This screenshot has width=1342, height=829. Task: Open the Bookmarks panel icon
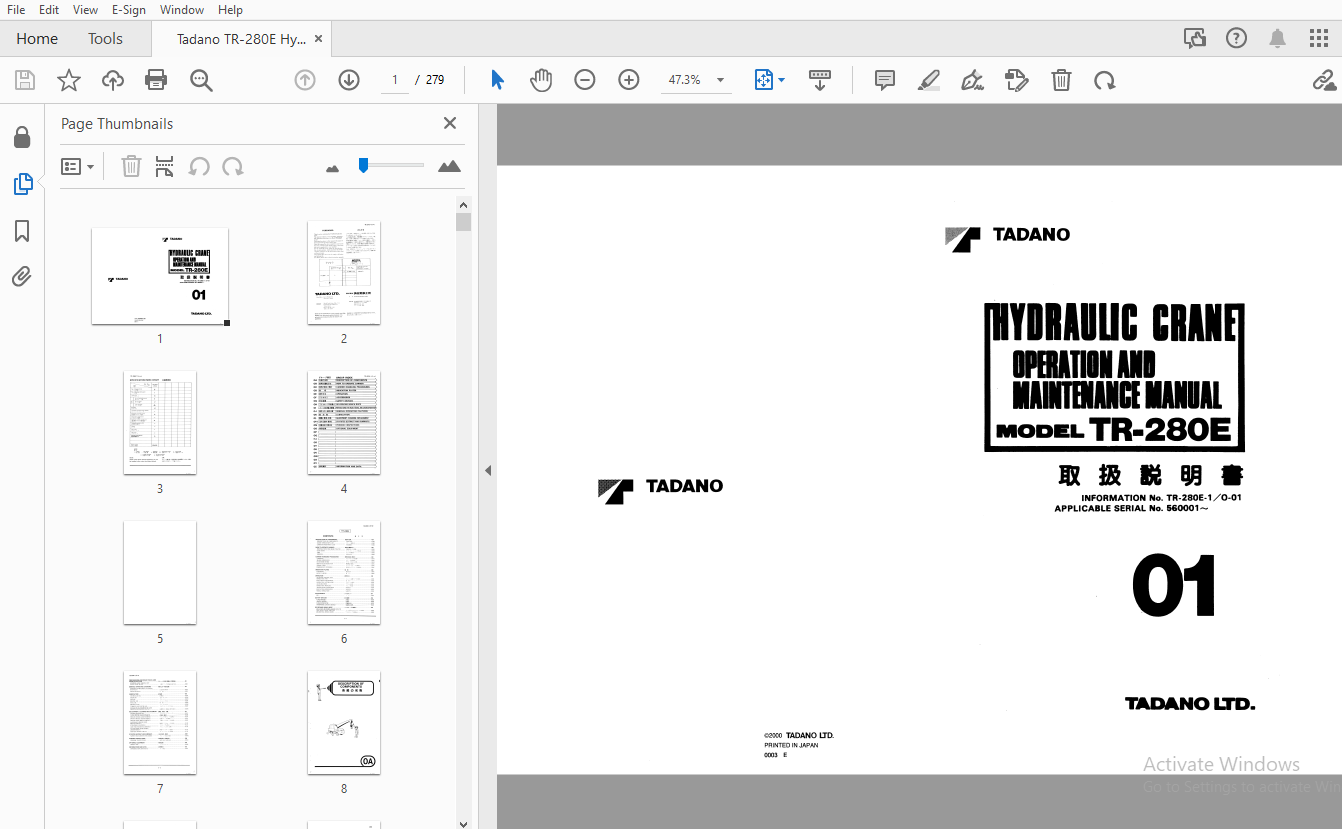[22, 231]
